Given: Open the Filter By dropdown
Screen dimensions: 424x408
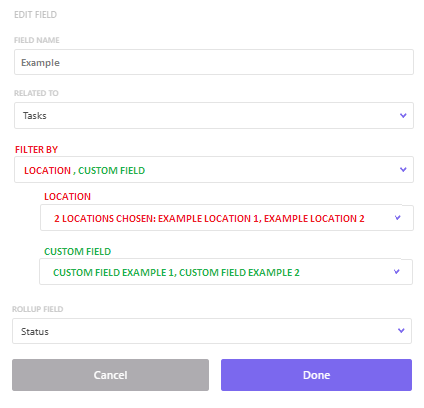Looking at the screenshot, I should tap(214, 170).
